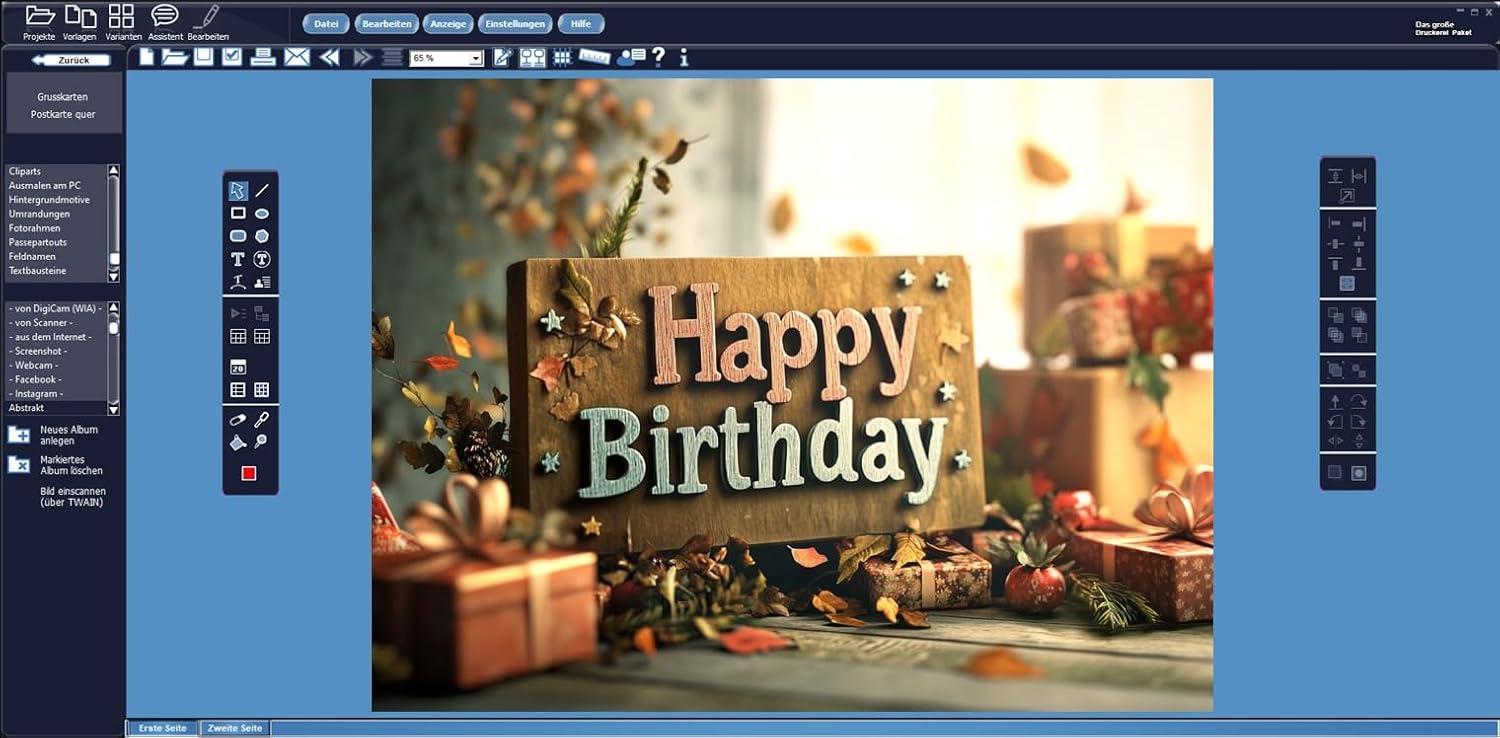Open the 65 % zoom dropdown
1500x738 pixels.
(x=476, y=58)
